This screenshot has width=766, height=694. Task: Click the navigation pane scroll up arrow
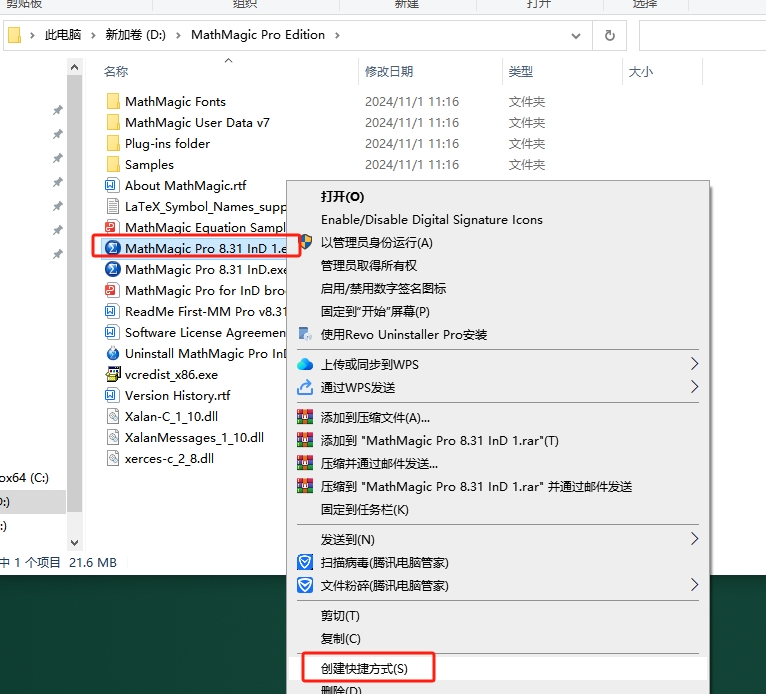[74, 67]
